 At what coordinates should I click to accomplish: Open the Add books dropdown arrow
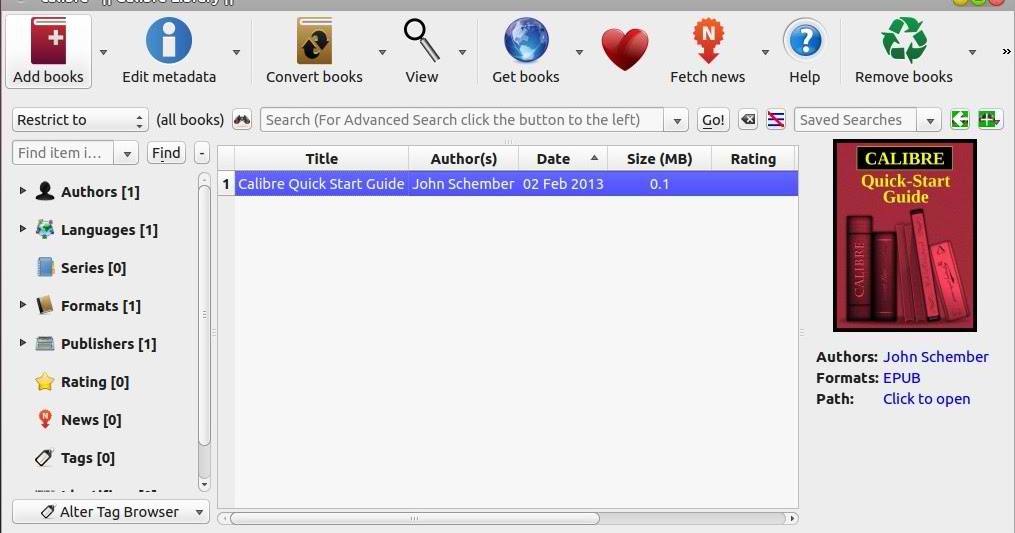[103, 52]
